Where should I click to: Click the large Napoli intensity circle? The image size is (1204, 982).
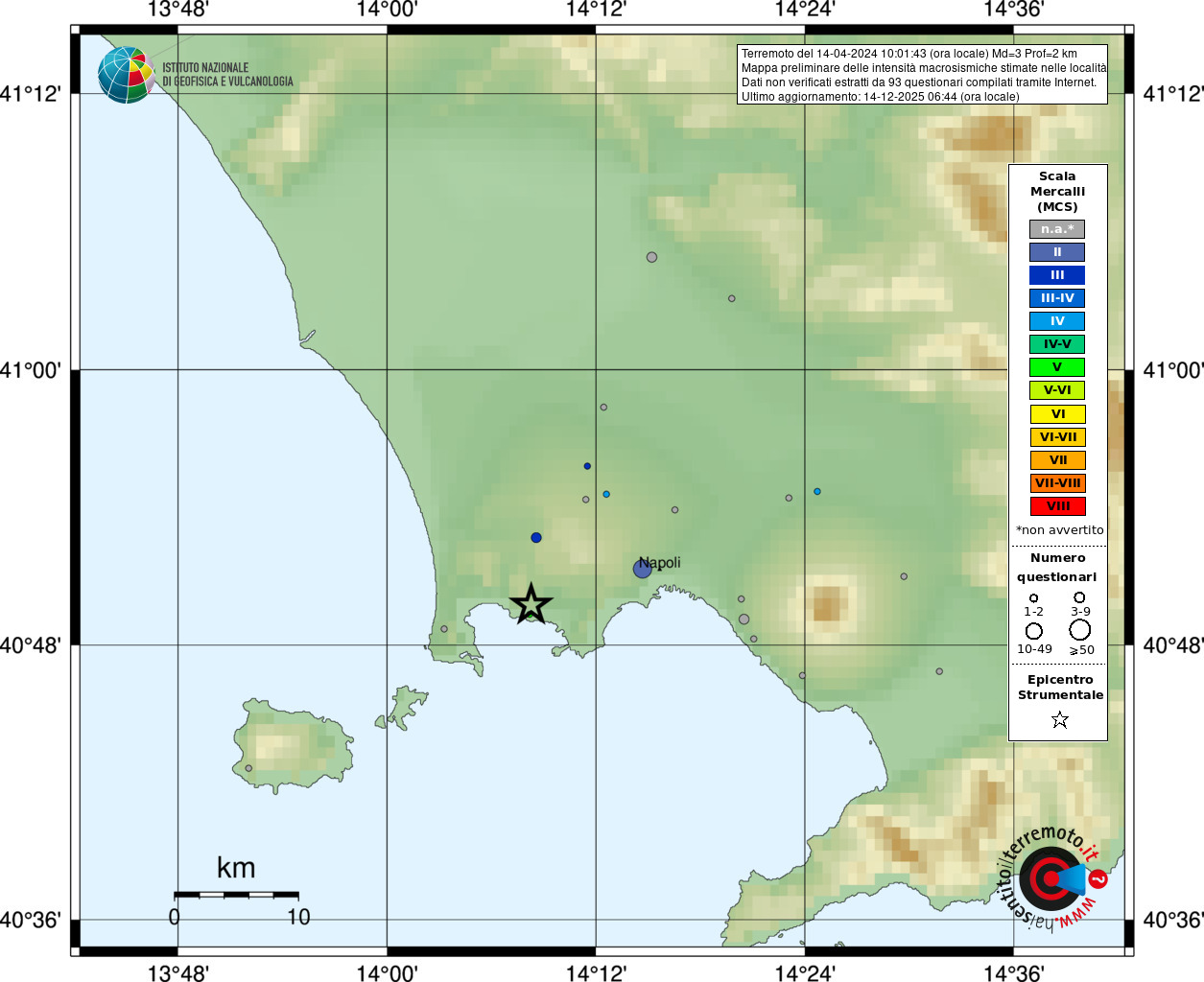pos(643,569)
